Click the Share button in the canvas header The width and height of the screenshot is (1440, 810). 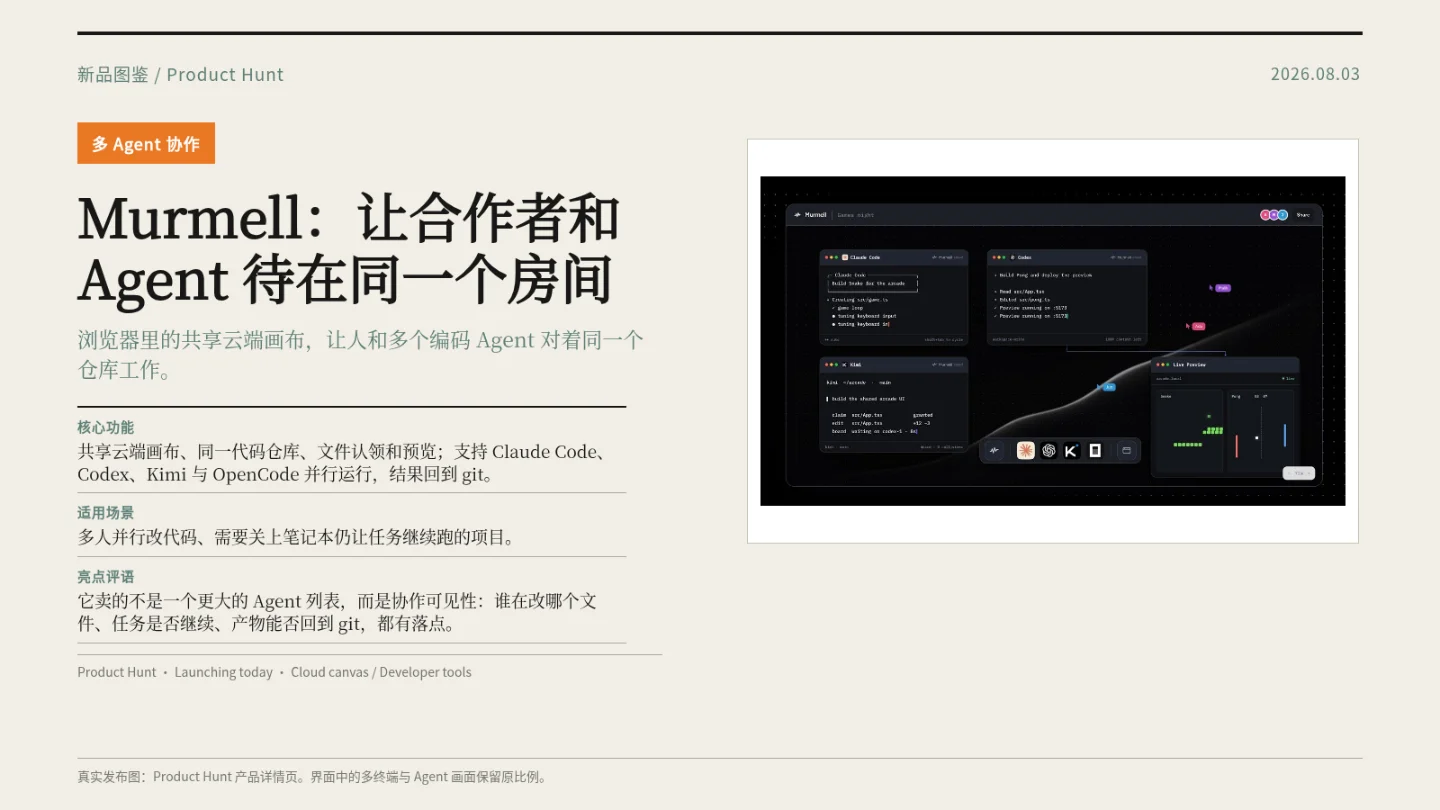pyautogui.click(x=1303, y=215)
